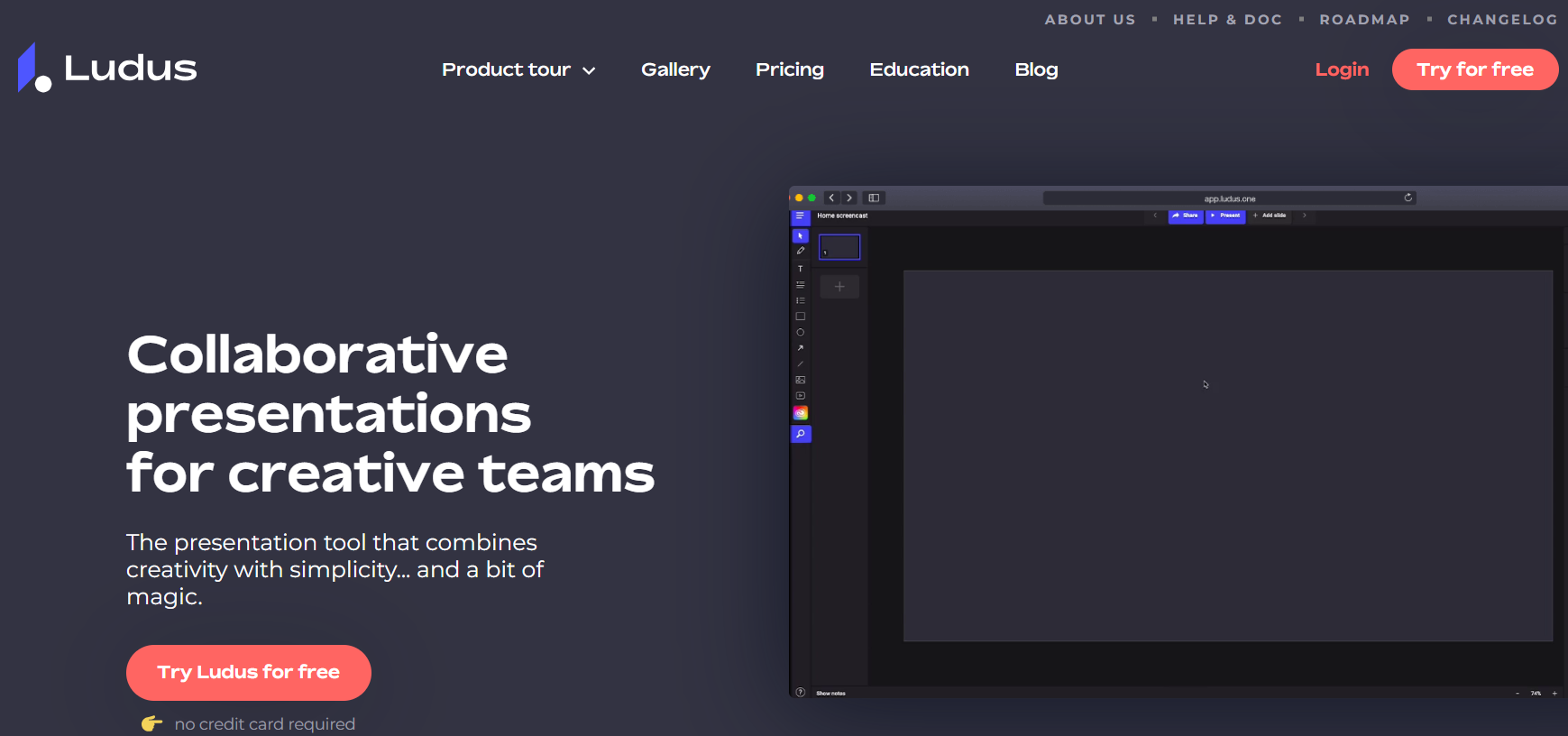Select slide 1 thumbnail

[839, 247]
